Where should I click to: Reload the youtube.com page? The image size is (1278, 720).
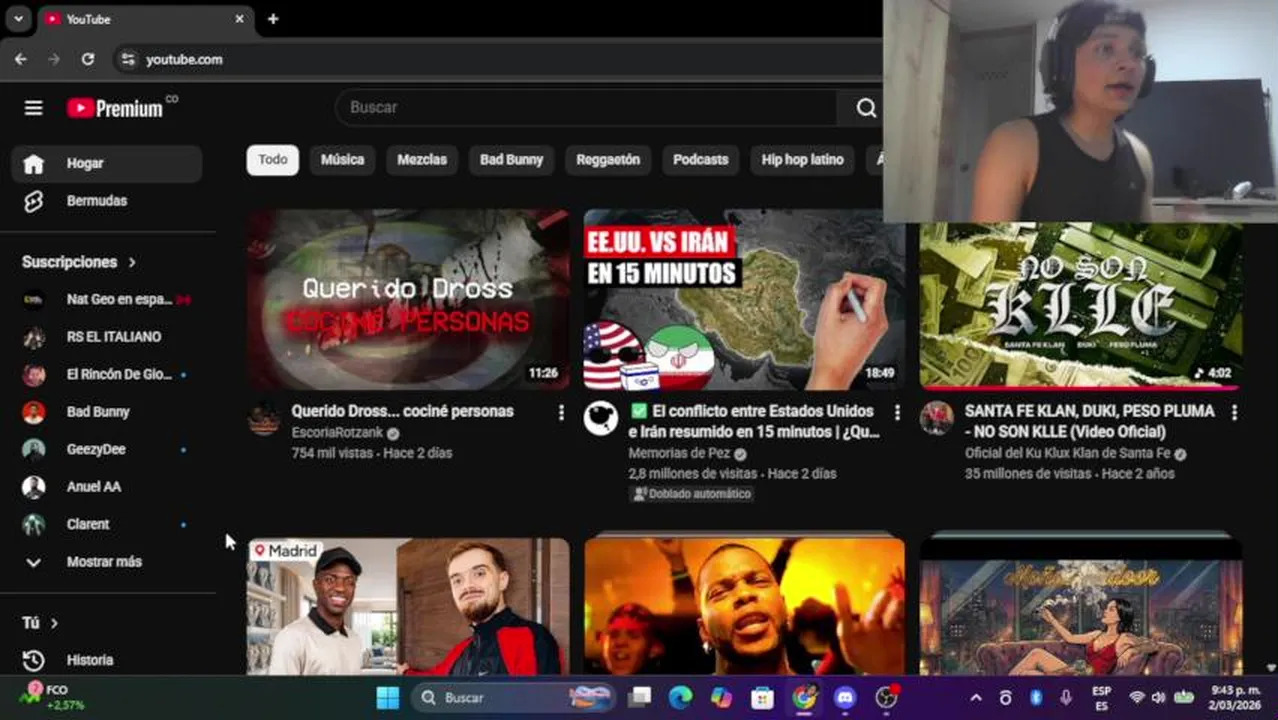(x=88, y=60)
